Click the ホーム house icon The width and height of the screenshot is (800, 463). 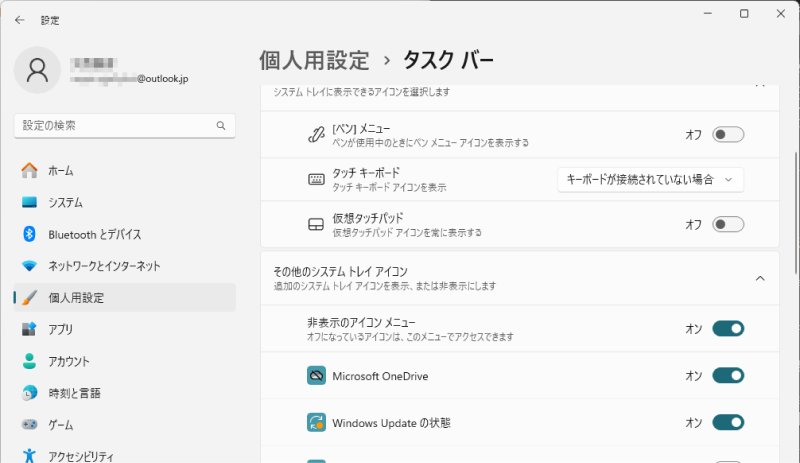pyautogui.click(x=30, y=170)
